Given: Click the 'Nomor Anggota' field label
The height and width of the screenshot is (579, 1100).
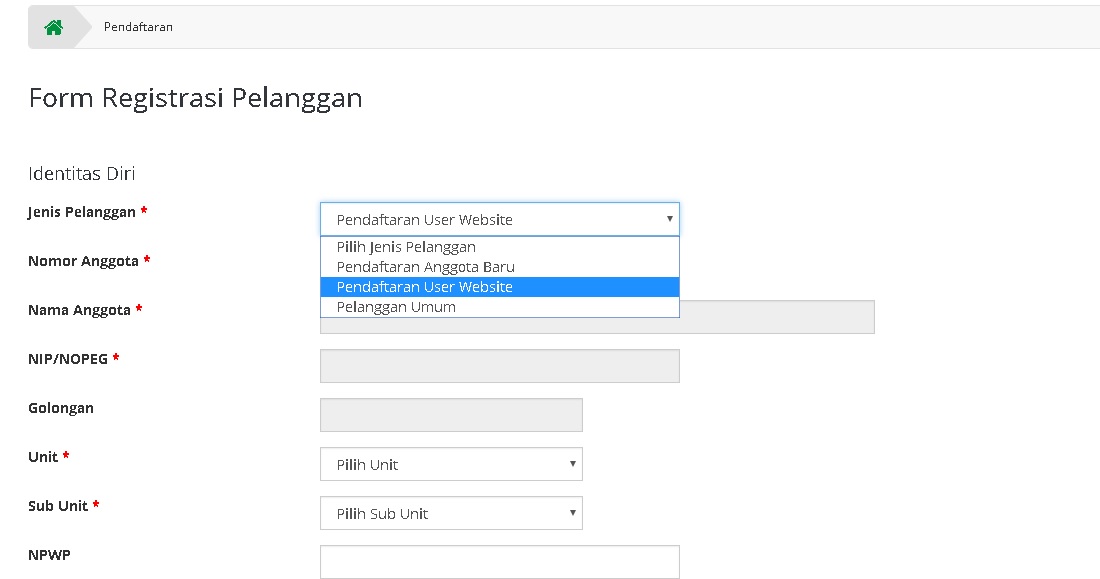Looking at the screenshot, I should pyautogui.click(x=83, y=261).
